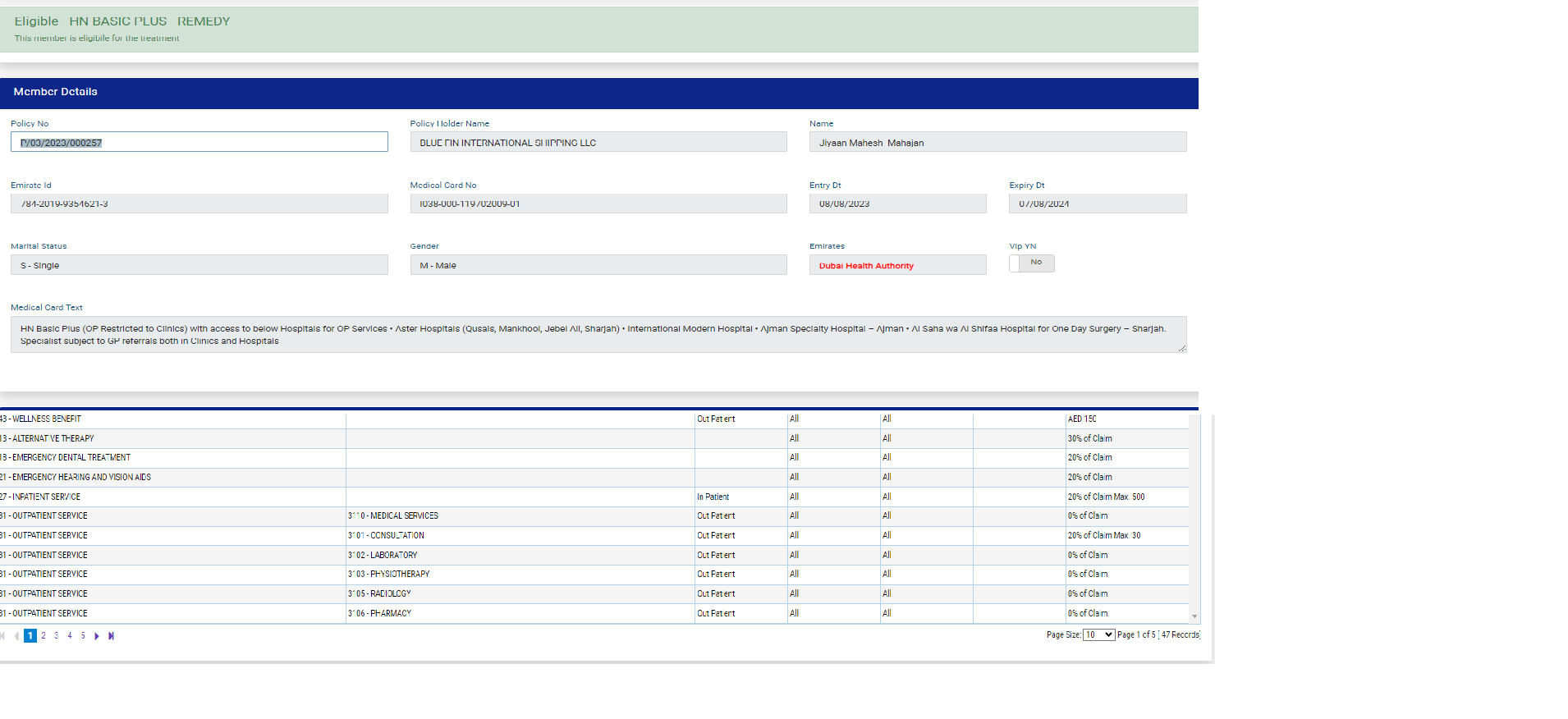The height and width of the screenshot is (719, 1568).
Task: Jump to the last page arrow
Action: pos(111,636)
